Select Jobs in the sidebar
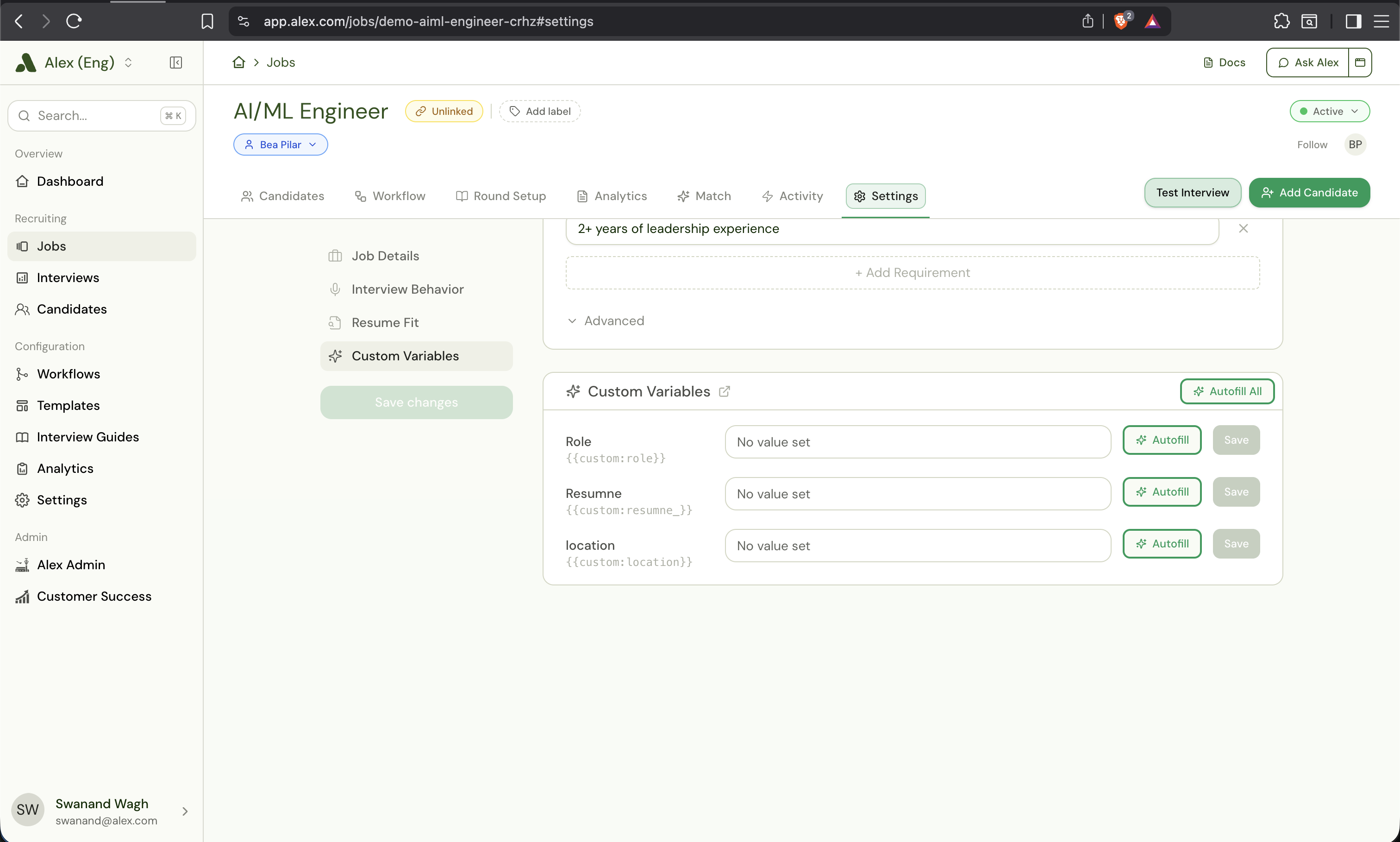Screen dimensions: 1400x842 click(x=101, y=246)
